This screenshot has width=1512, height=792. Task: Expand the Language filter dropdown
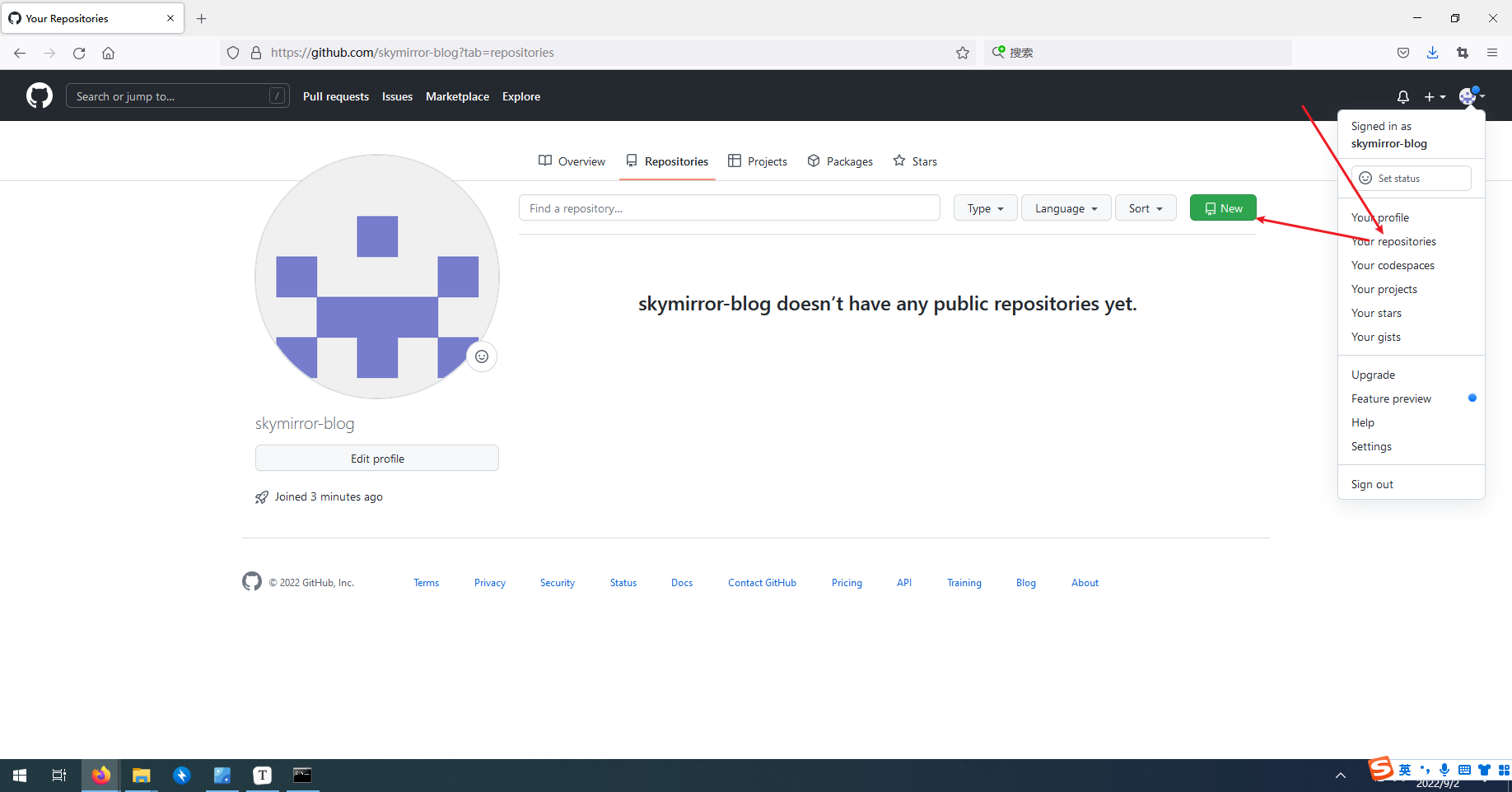point(1066,208)
